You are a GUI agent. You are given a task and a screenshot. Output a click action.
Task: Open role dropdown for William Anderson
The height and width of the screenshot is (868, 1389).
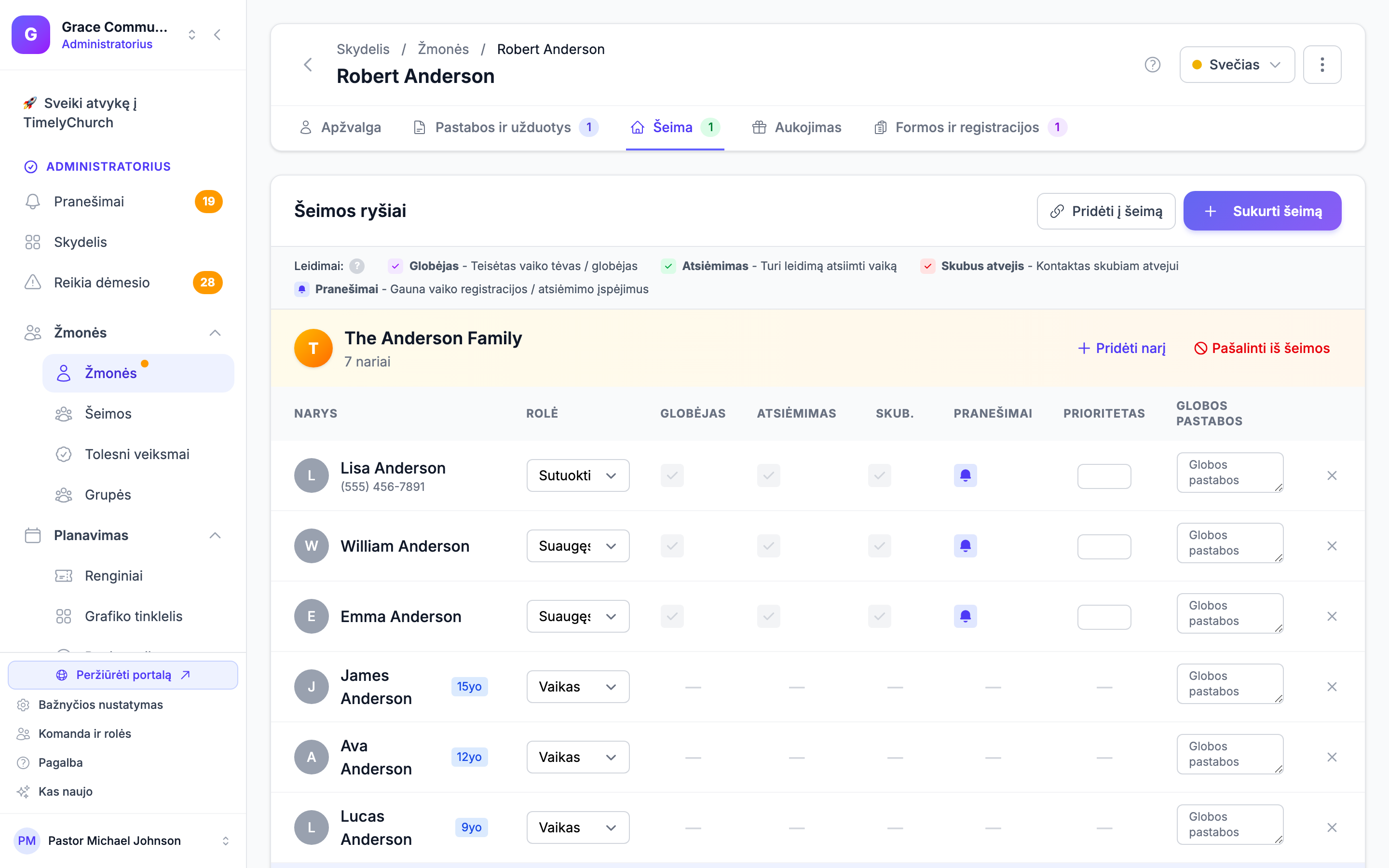(x=578, y=546)
